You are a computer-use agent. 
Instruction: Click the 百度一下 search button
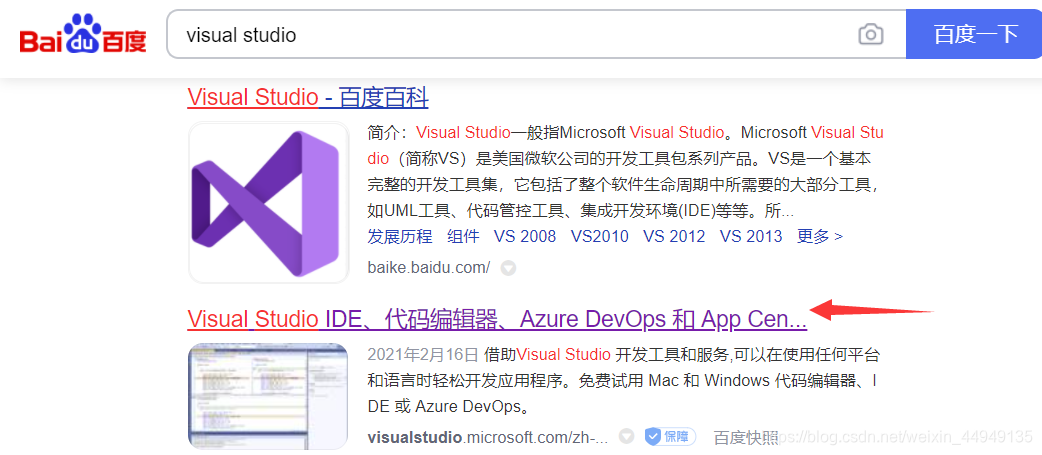(x=974, y=34)
